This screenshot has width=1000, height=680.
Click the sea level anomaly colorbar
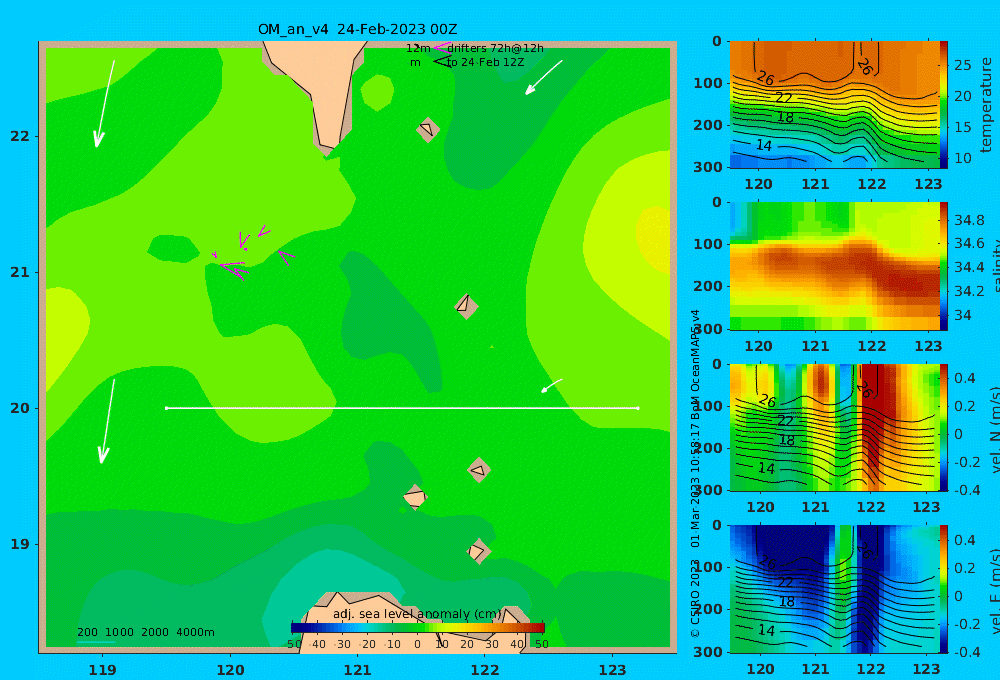(418, 627)
